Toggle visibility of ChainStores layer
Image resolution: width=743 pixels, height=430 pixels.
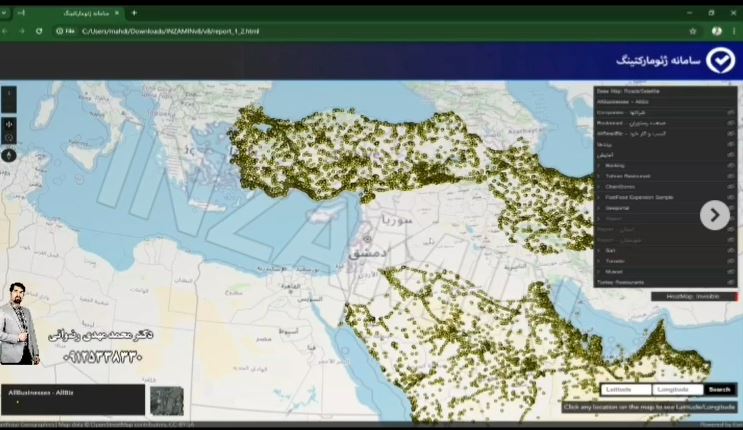731,186
